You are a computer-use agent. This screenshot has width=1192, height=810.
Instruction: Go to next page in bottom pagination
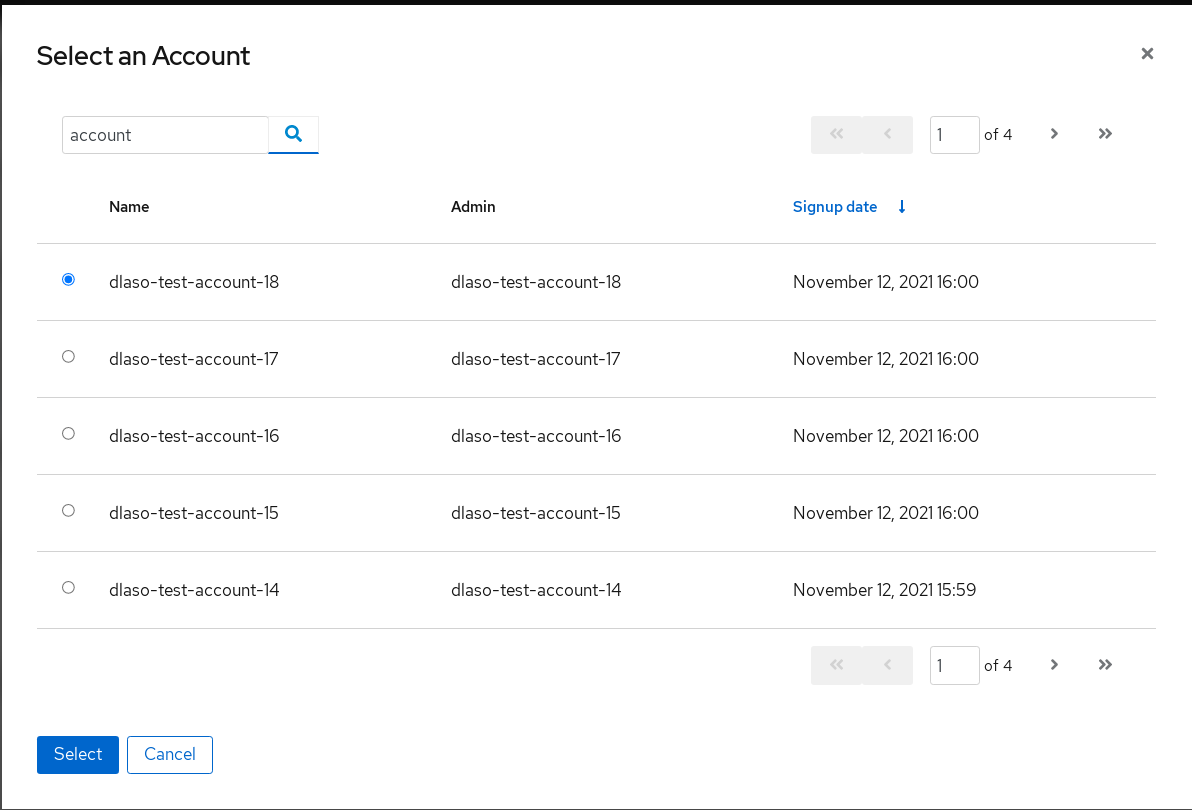1054,665
